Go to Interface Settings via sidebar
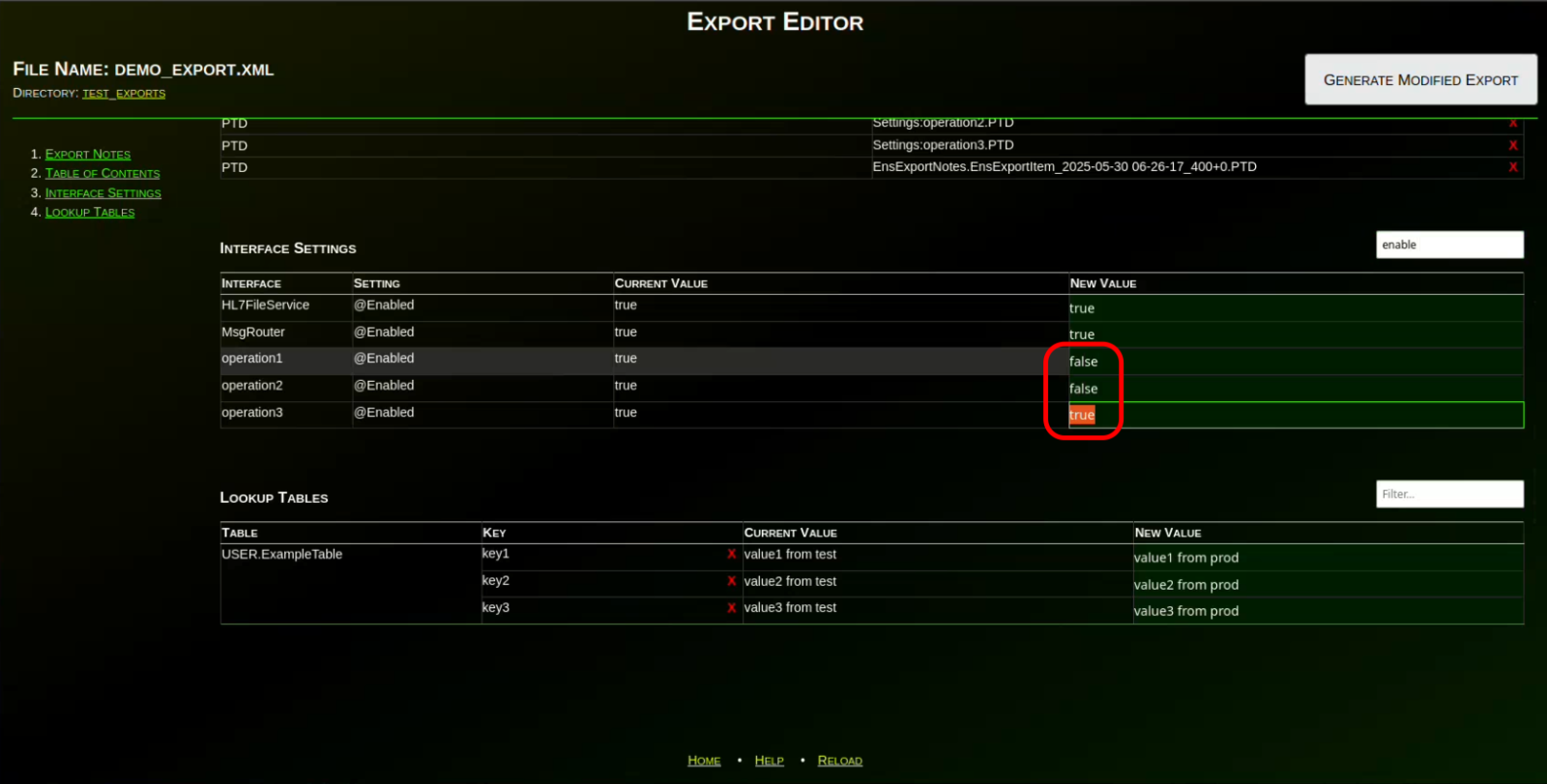 coord(102,193)
